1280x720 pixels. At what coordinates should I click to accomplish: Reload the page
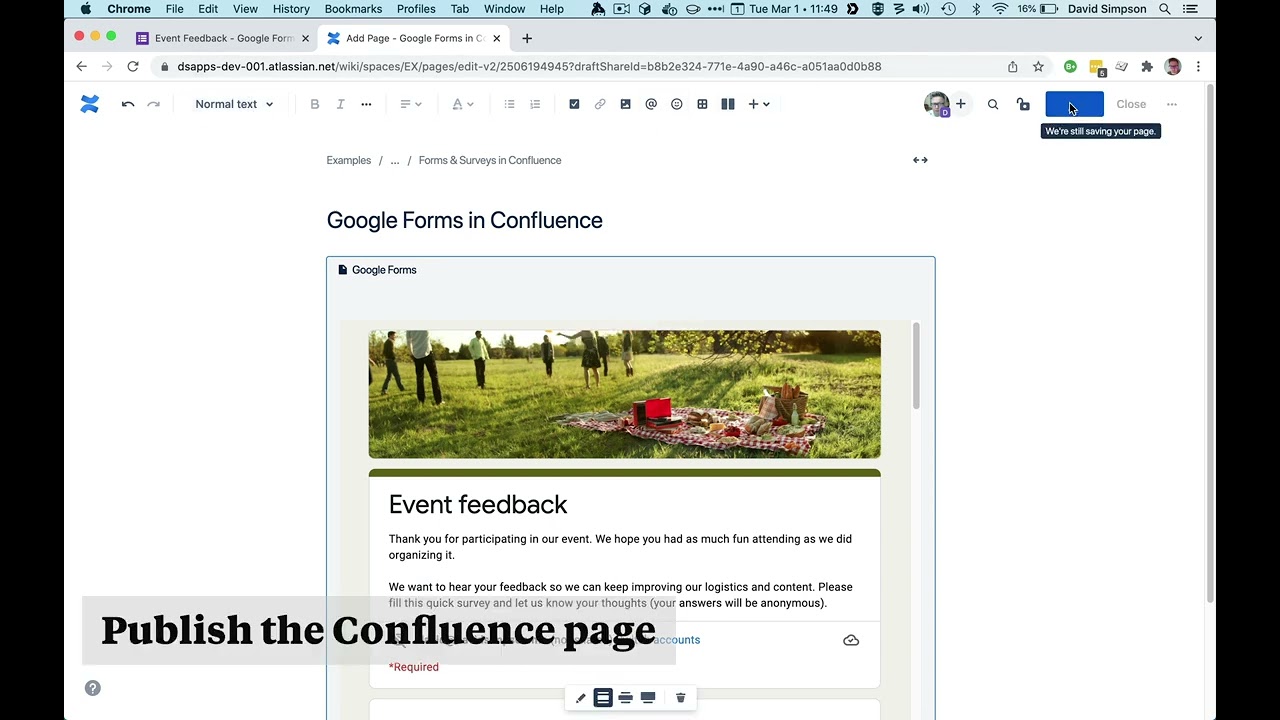[133, 66]
